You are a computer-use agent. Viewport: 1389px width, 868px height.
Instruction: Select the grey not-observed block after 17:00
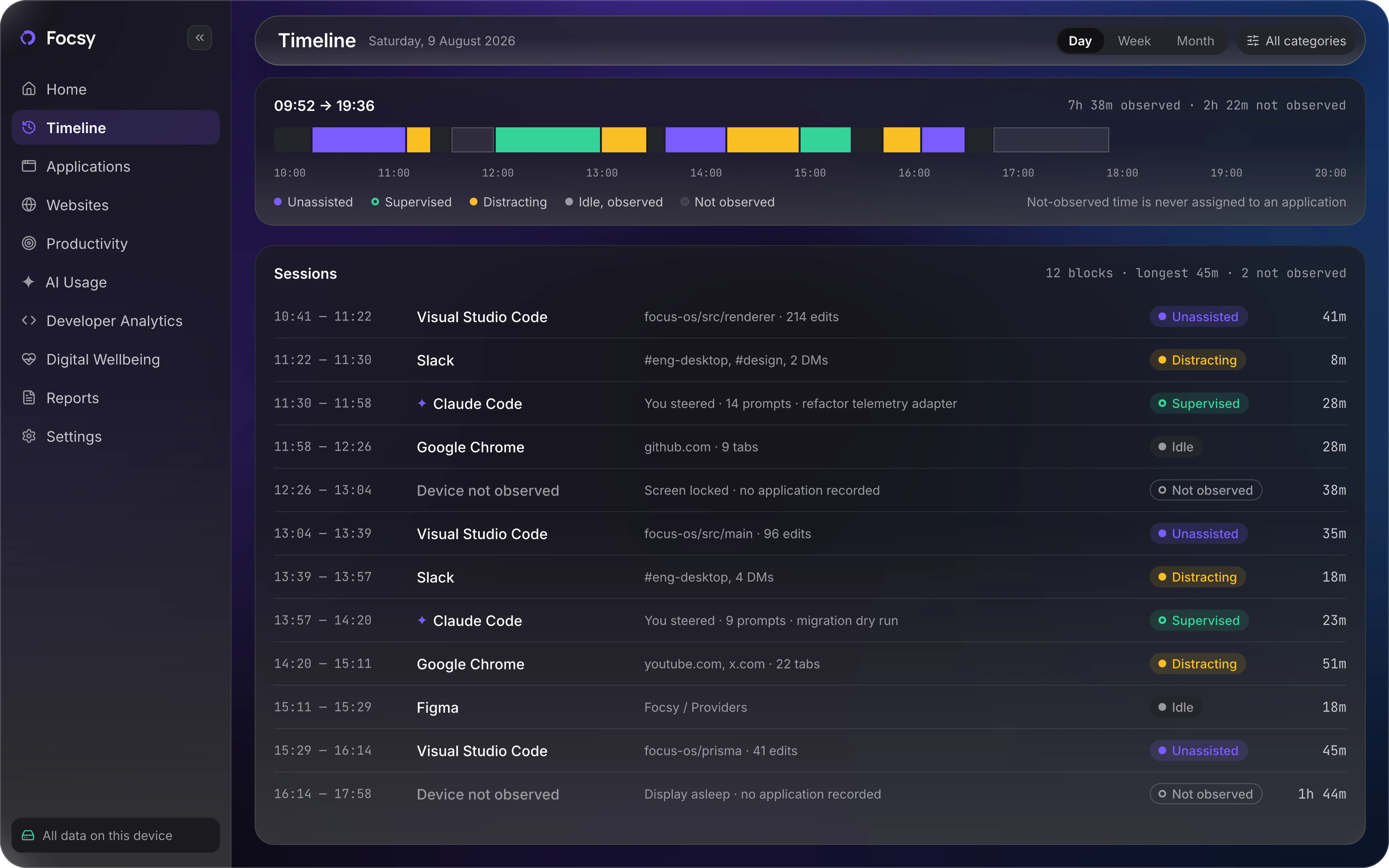[x=1051, y=140]
